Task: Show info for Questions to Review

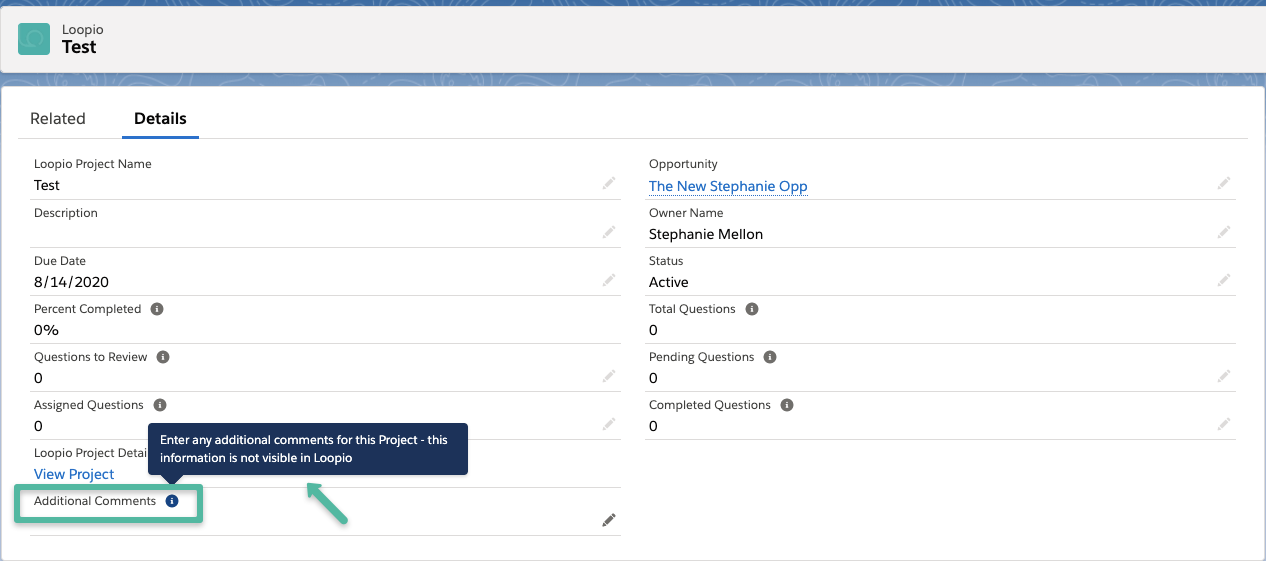Action: click(163, 357)
